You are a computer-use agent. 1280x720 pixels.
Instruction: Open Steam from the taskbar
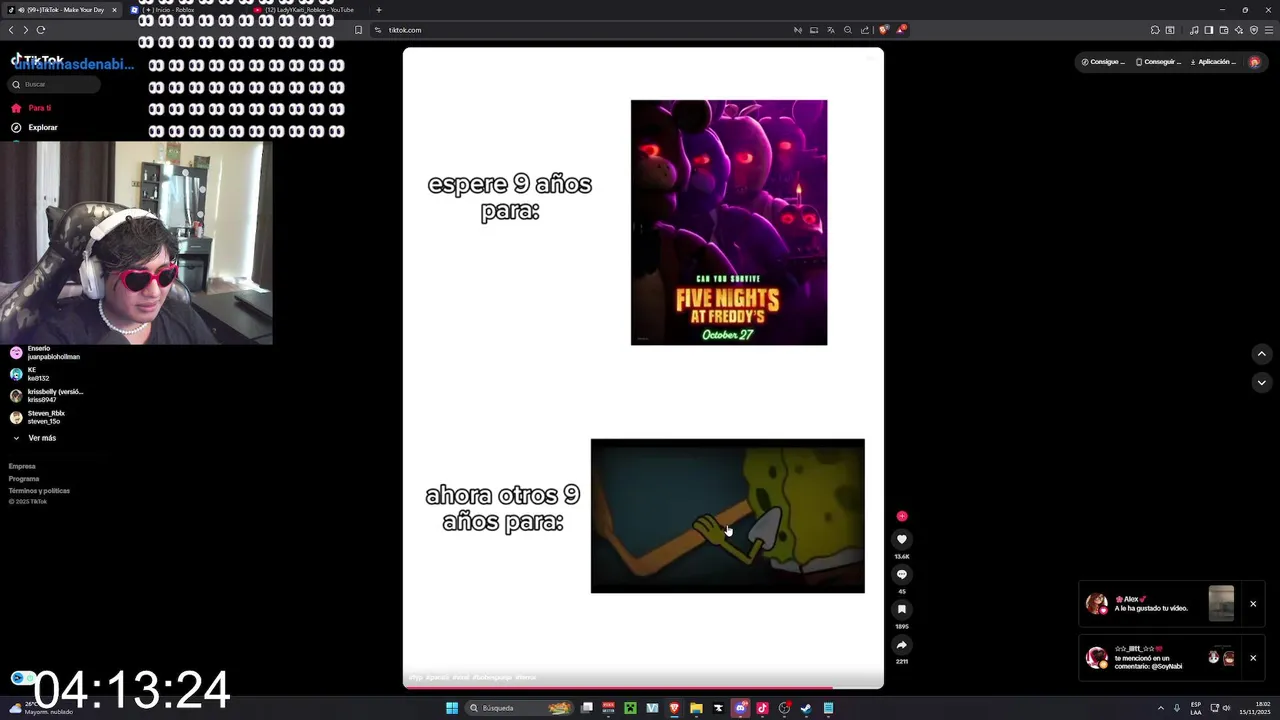click(805, 708)
